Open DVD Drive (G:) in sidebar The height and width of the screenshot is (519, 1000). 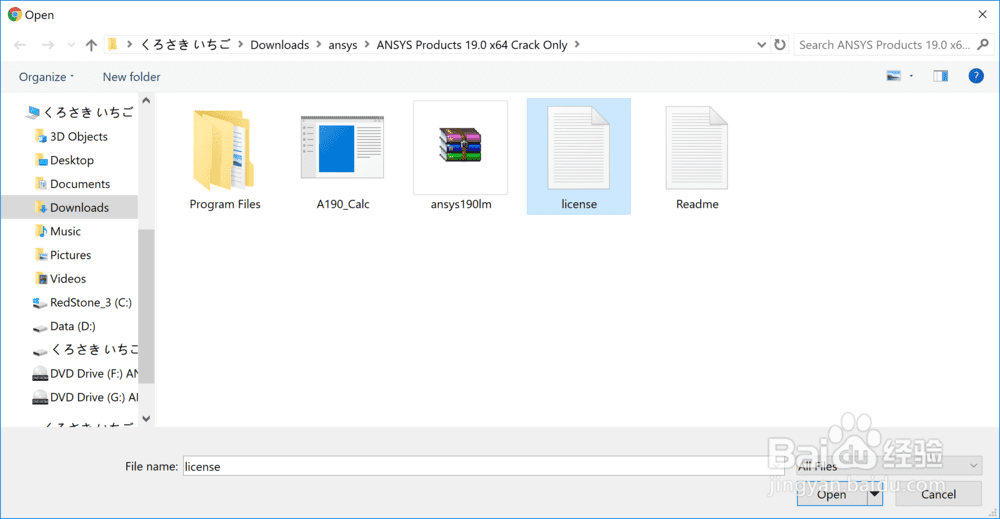[94, 397]
